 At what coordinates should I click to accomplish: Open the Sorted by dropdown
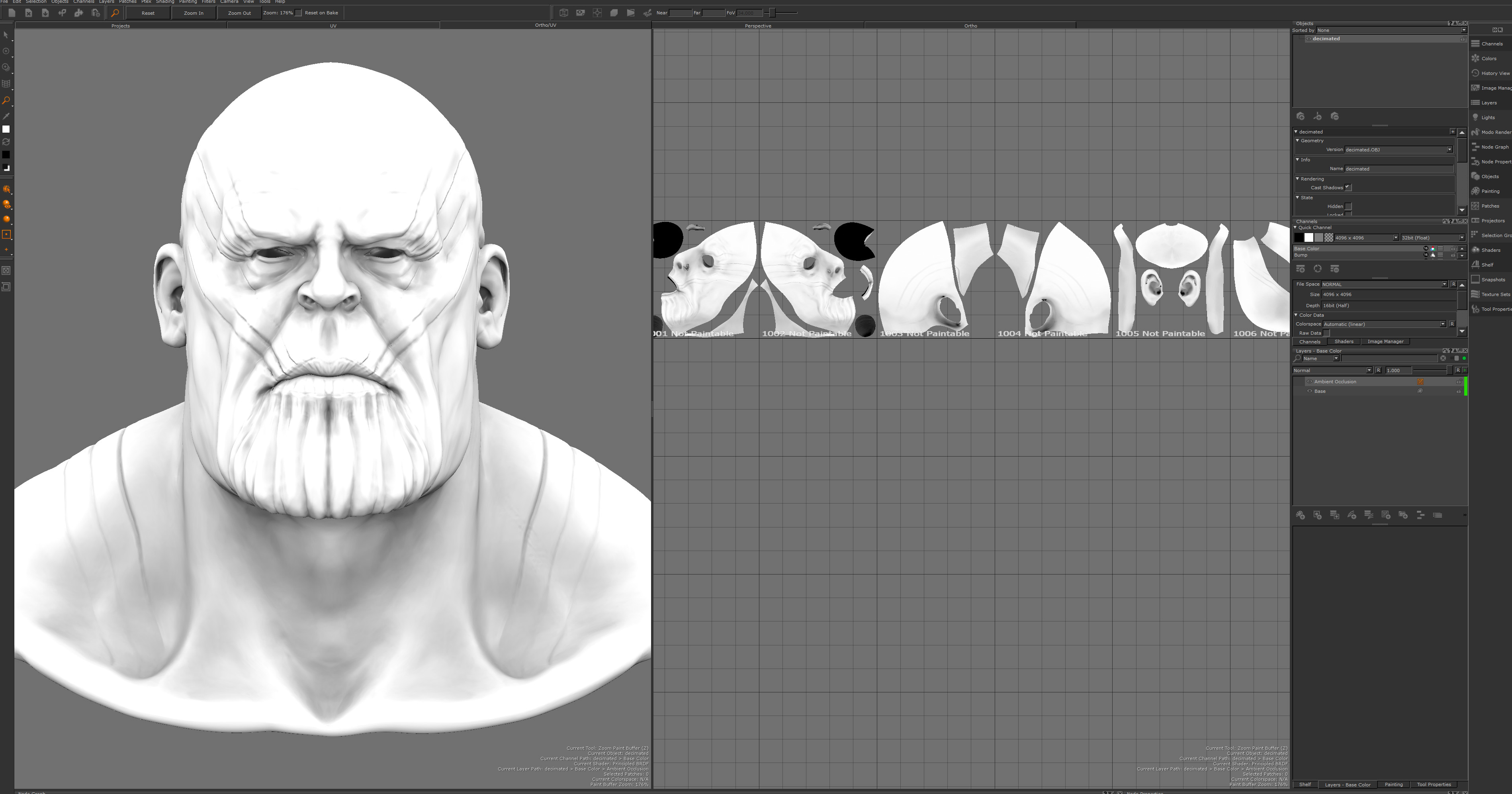(x=1391, y=30)
